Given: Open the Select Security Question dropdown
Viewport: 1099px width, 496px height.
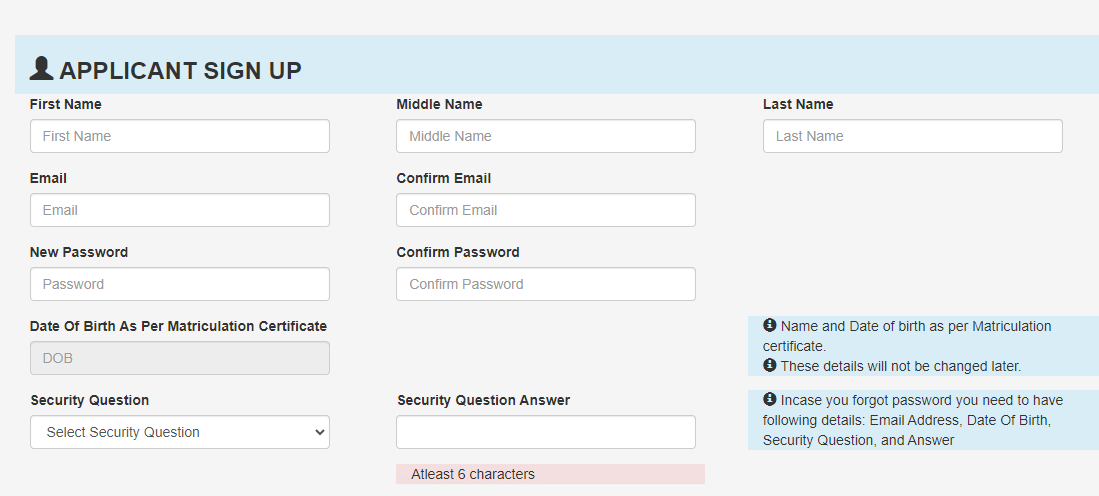Looking at the screenshot, I should (x=179, y=432).
